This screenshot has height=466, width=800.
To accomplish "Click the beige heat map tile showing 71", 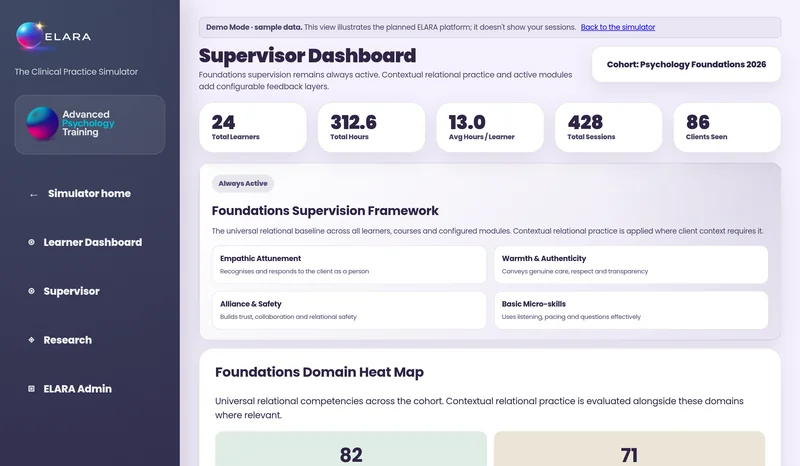I will click(x=630, y=449).
